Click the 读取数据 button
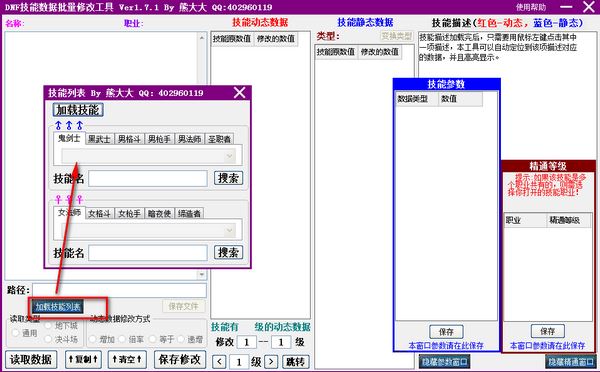 coord(31,359)
